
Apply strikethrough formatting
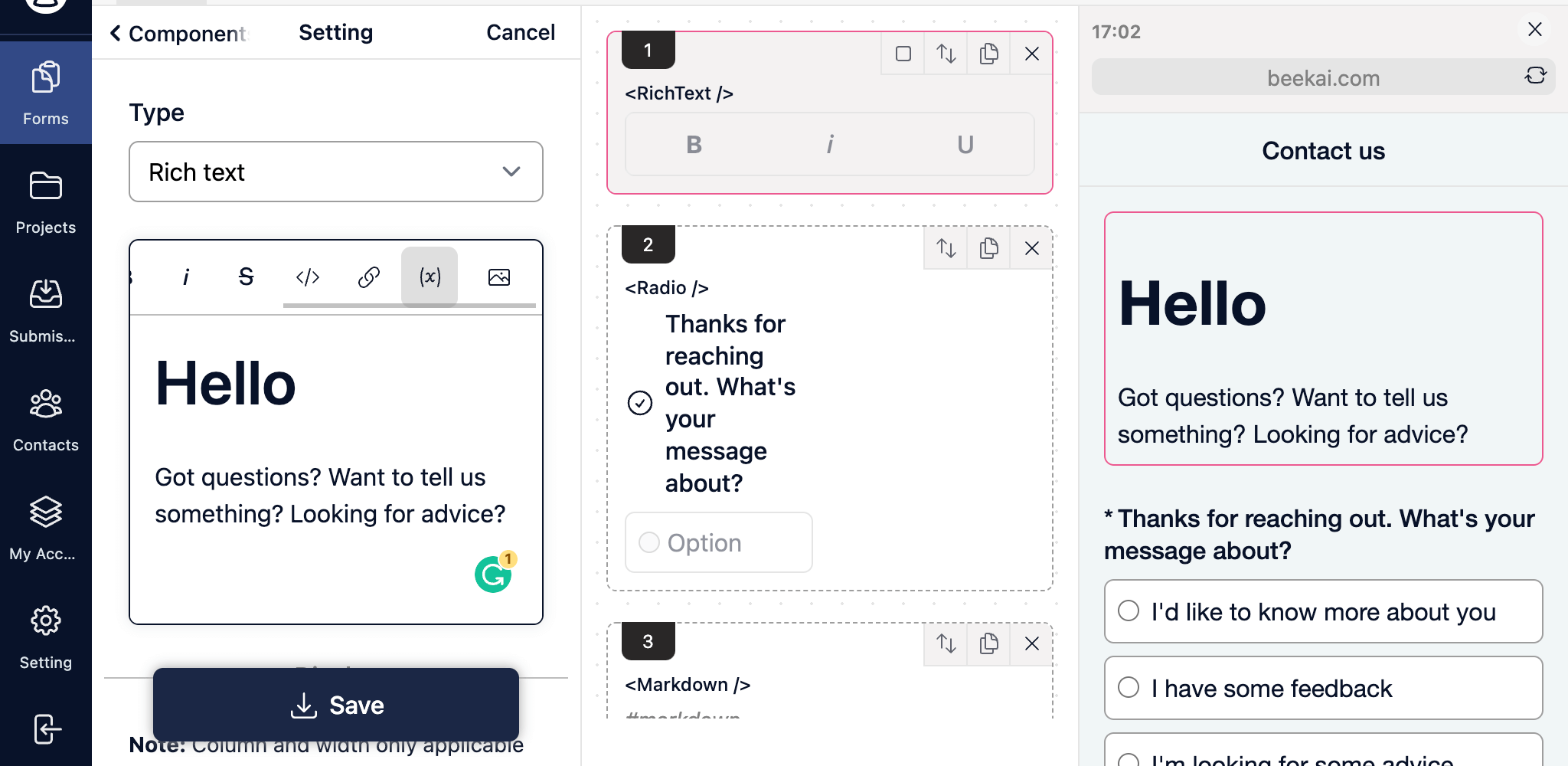point(246,277)
